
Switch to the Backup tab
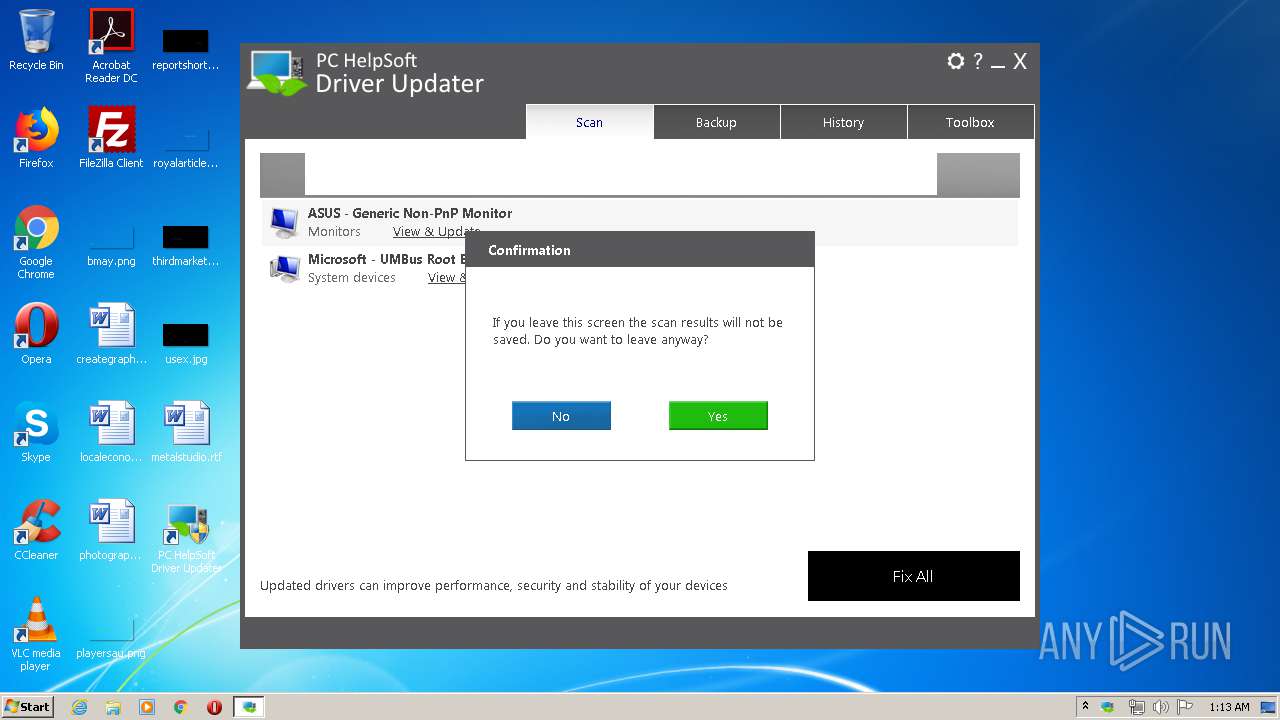(x=716, y=122)
